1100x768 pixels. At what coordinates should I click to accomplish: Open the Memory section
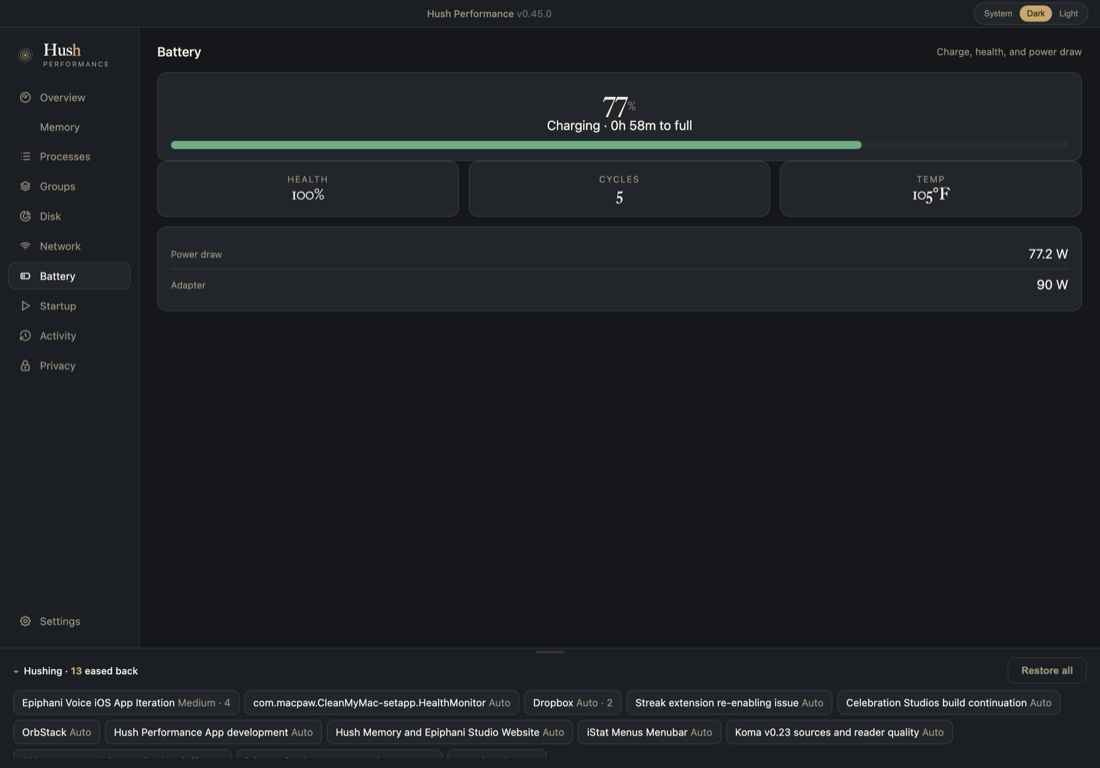(60, 127)
